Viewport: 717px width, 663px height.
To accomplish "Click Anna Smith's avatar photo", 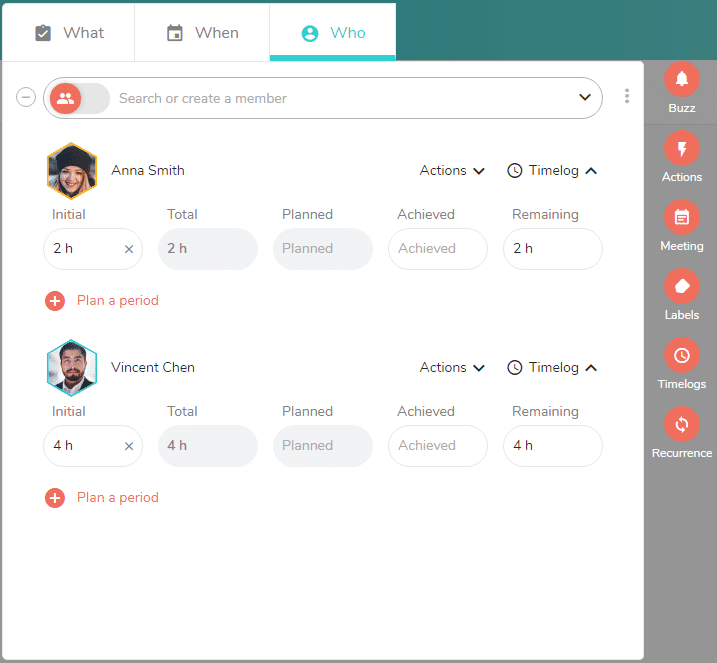I will (72, 171).
